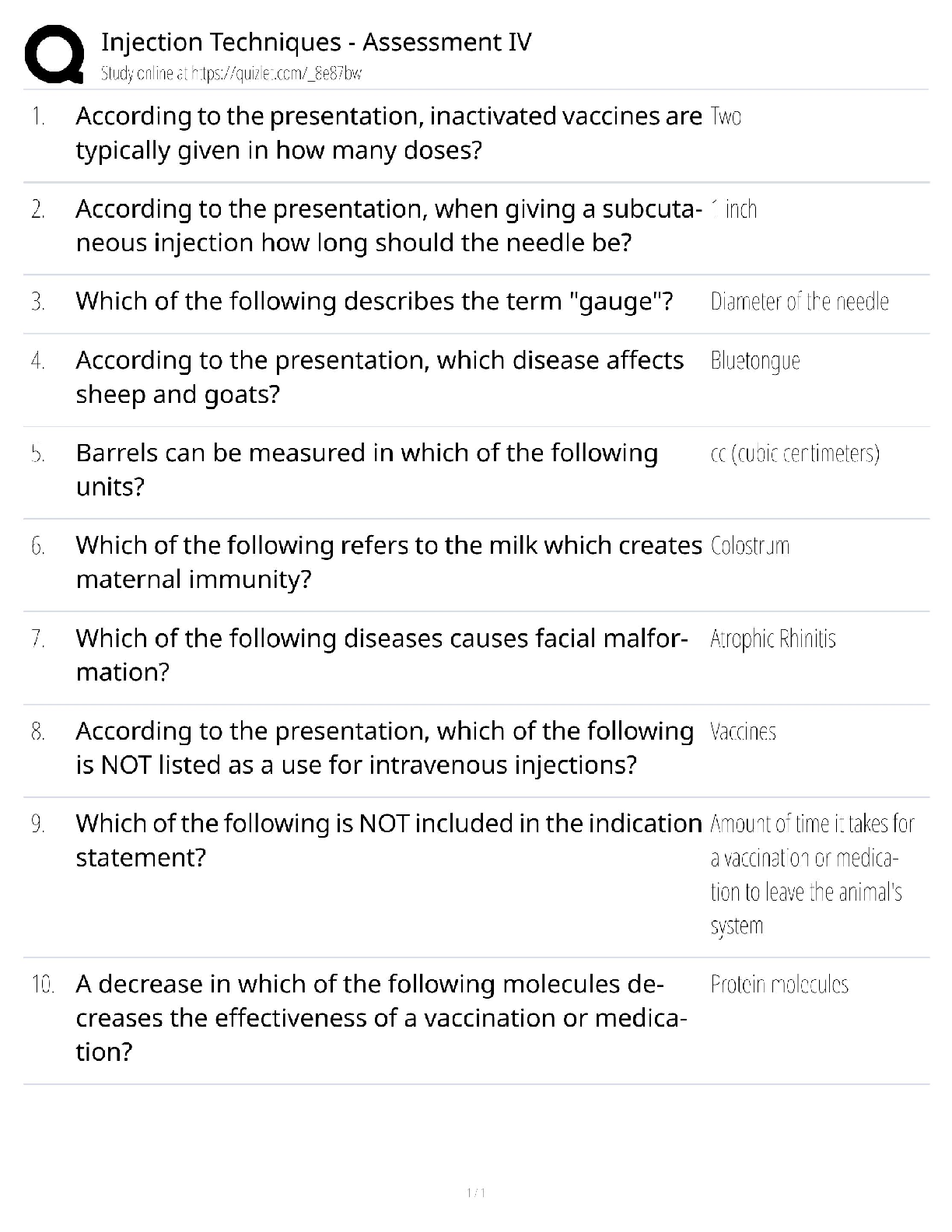The height and width of the screenshot is (1232, 952).
Task: Click the question defining the term "gauge"
Action: [x=374, y=301]
